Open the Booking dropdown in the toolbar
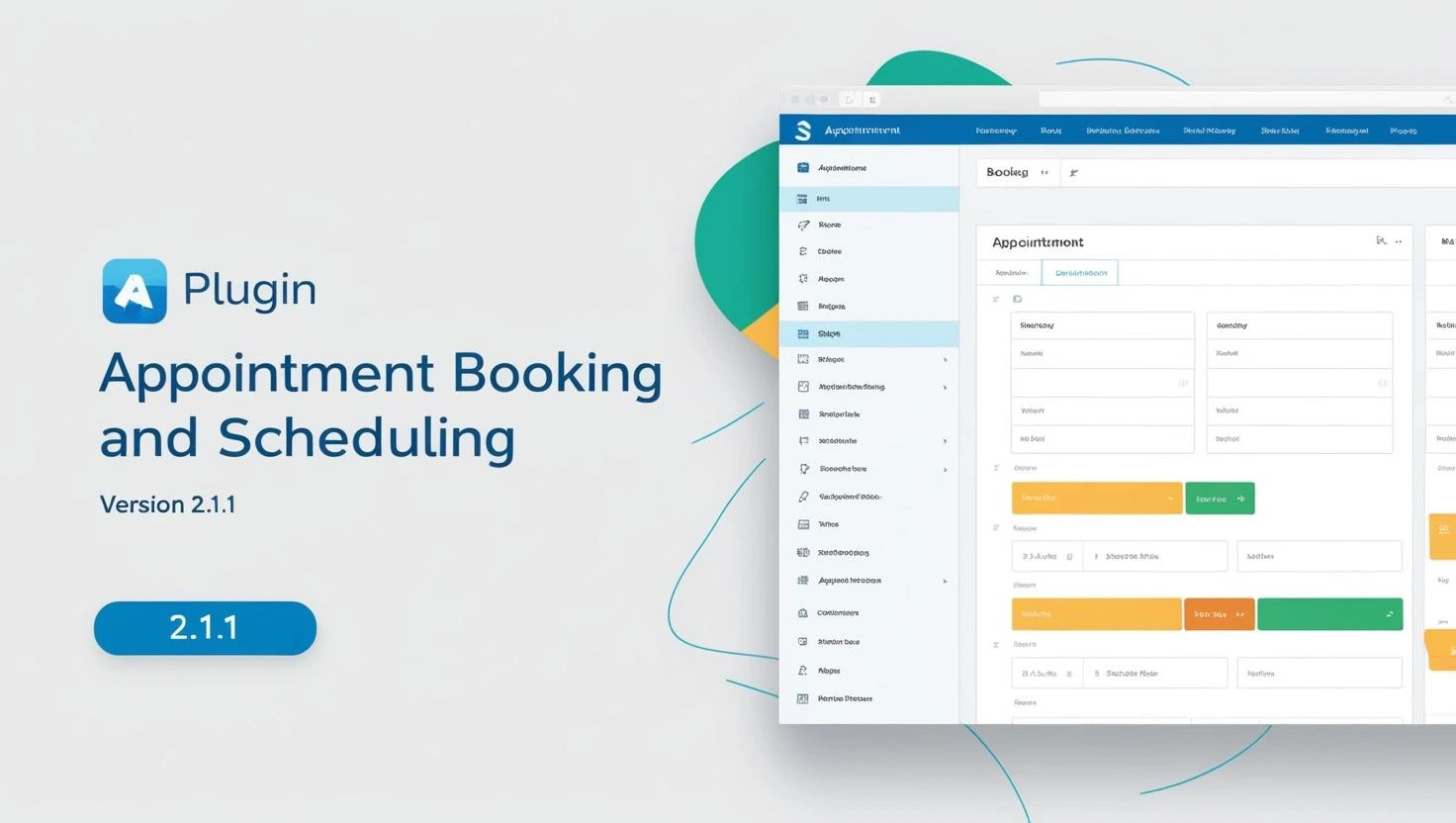The height and width of the screenshot is (823, 1456). pos(1017,172)
